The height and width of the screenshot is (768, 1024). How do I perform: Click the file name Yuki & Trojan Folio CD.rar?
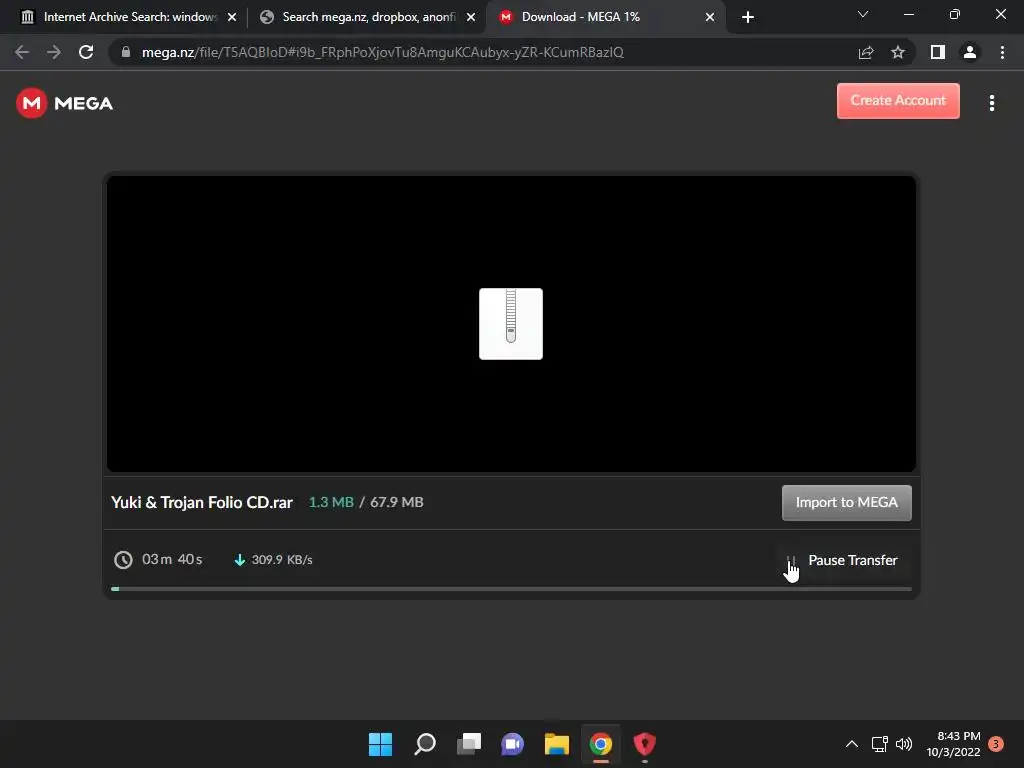pyautogui.click(x=202, y=502)
